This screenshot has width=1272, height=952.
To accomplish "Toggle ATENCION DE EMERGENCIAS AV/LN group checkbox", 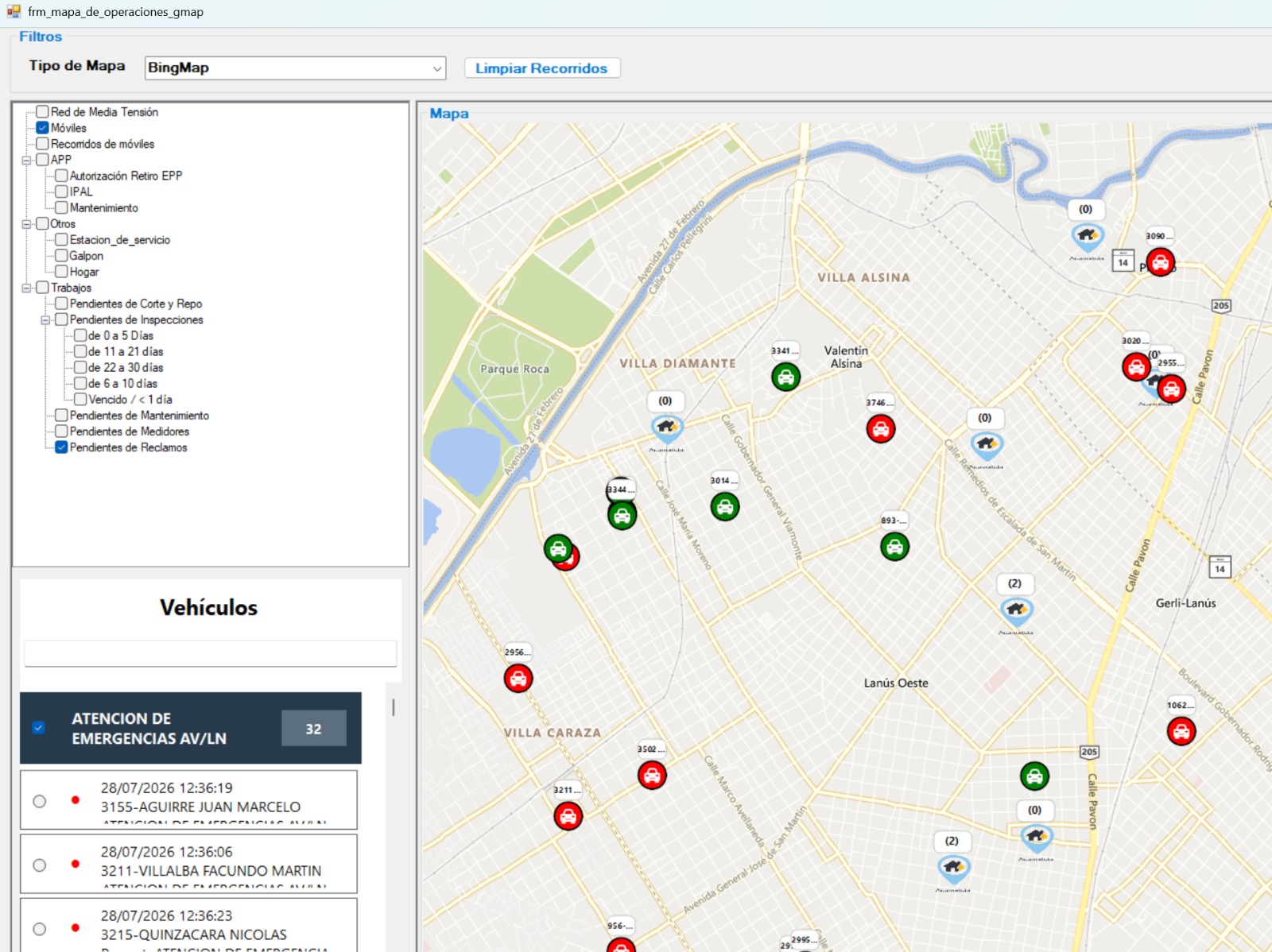I will click(38, 728).
